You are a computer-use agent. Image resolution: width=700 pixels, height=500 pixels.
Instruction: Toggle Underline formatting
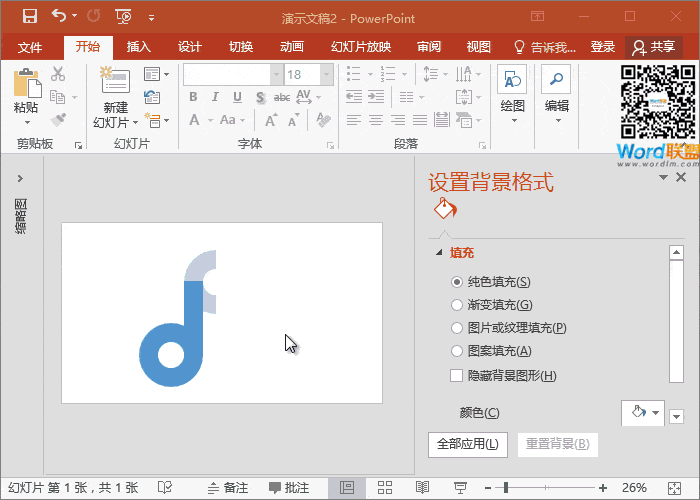[237, 97]
